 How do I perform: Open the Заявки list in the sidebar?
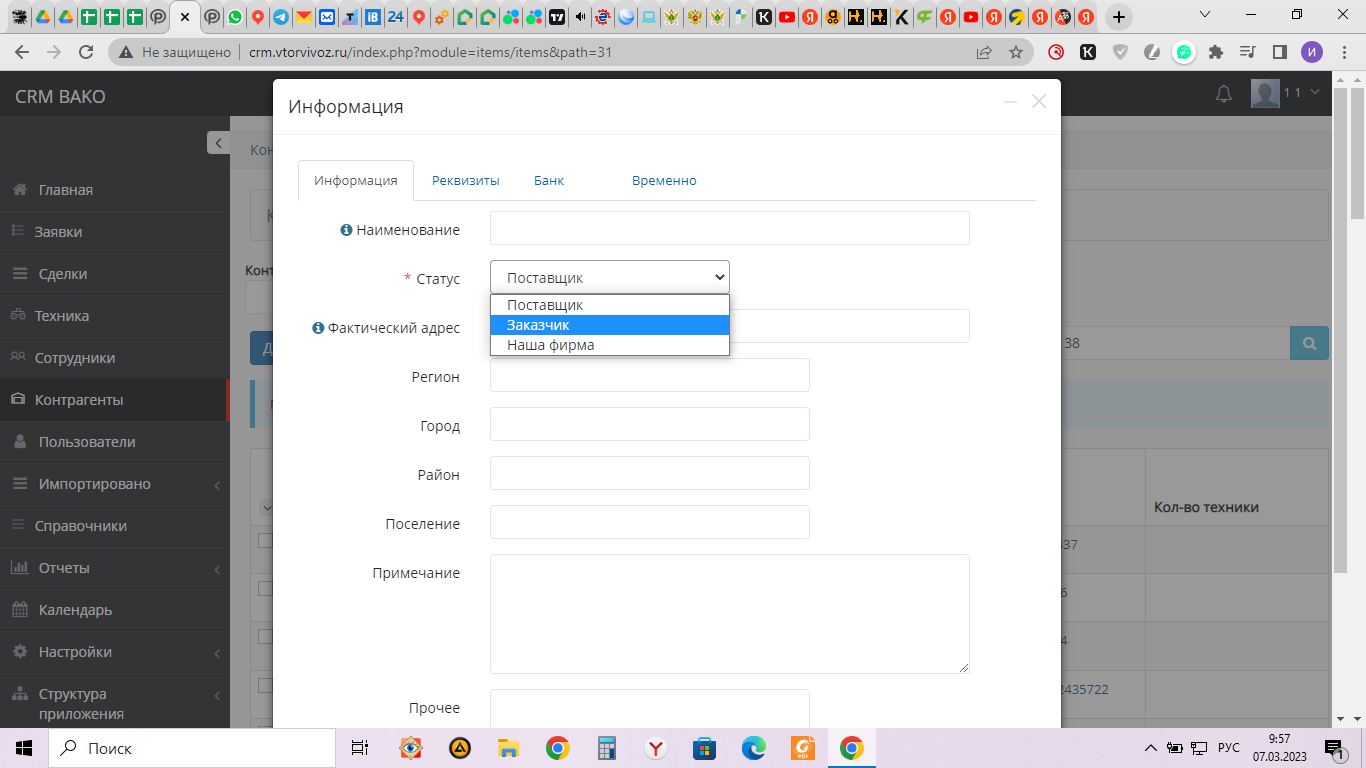[58, 232]
